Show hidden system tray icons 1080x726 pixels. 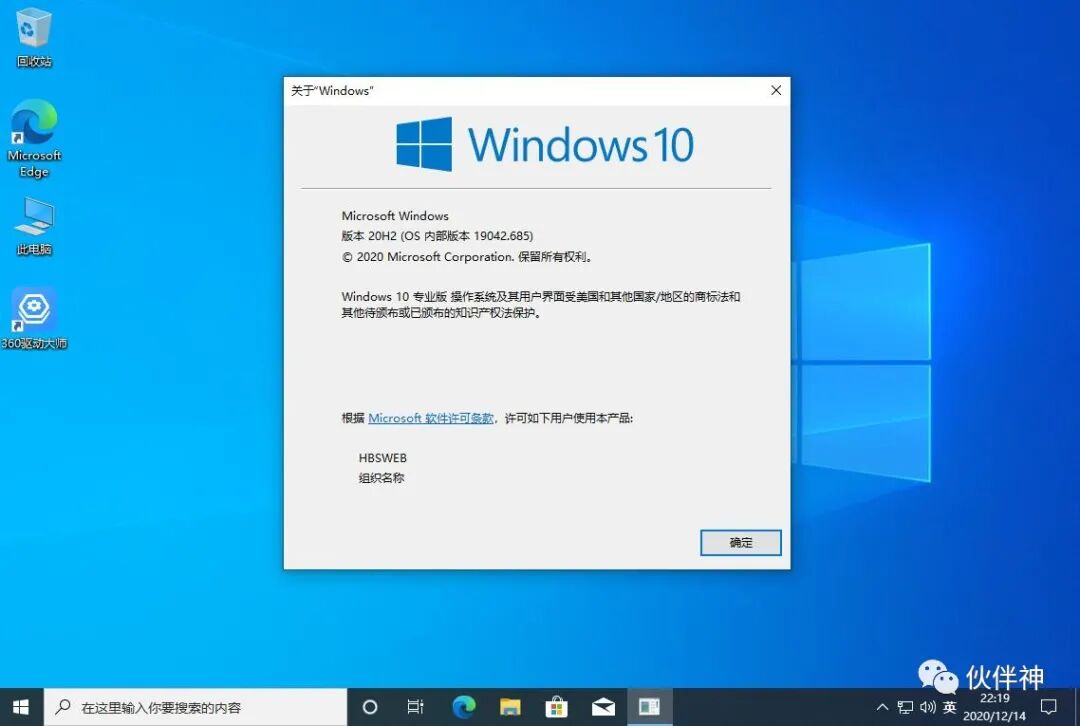(882, 707)
